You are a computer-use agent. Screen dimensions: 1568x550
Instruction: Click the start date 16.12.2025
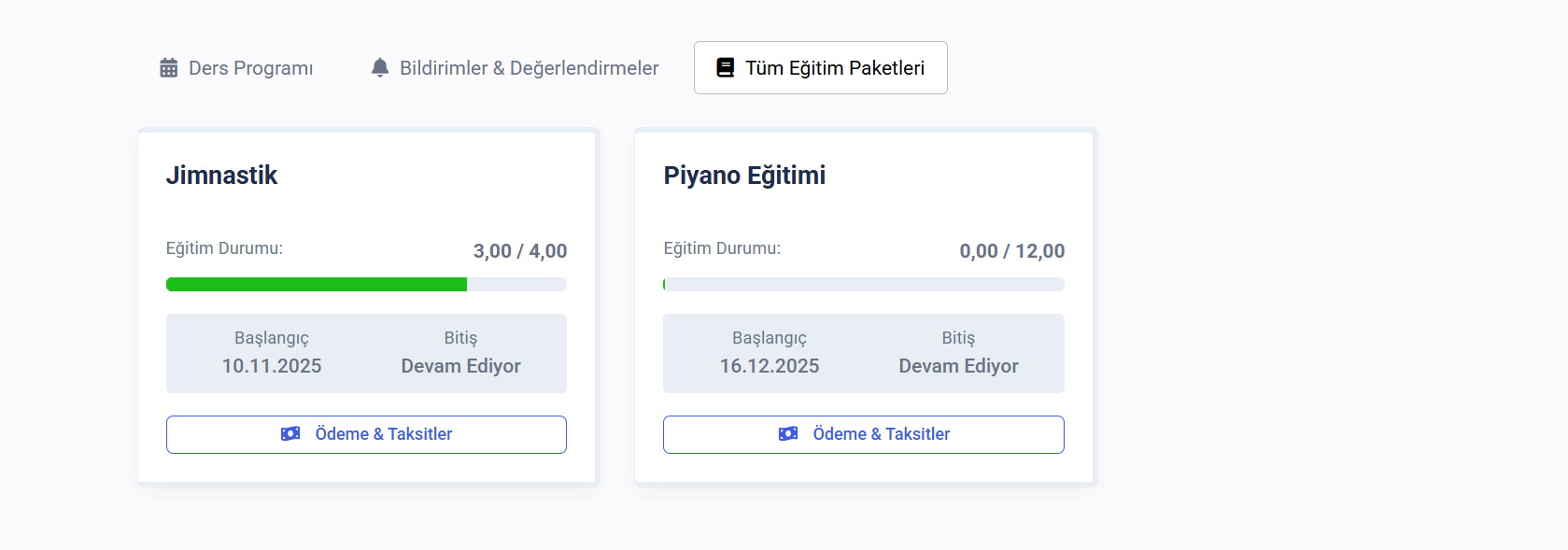[x=770, y=366]
